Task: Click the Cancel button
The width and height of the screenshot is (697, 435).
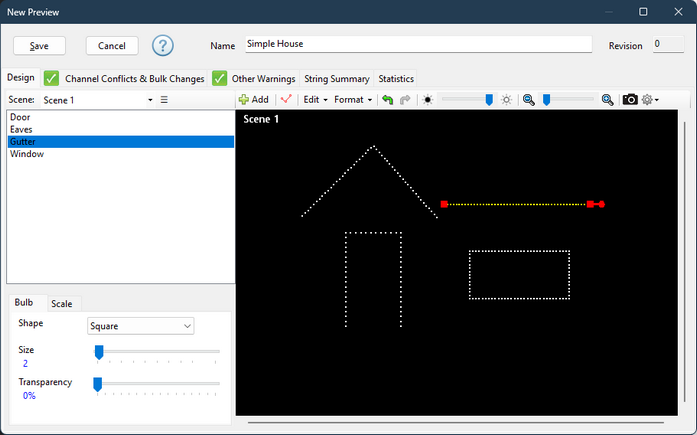Action: (112, 46)
